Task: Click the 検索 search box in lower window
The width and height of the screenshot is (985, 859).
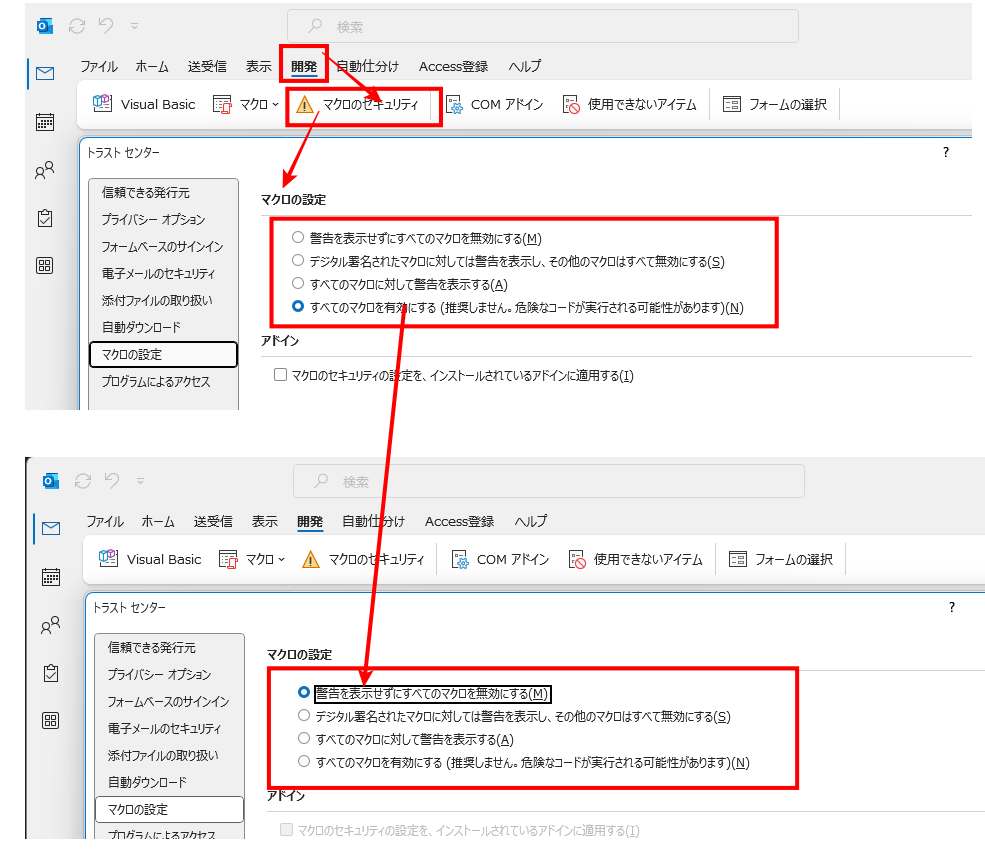Action: [548, 481]
